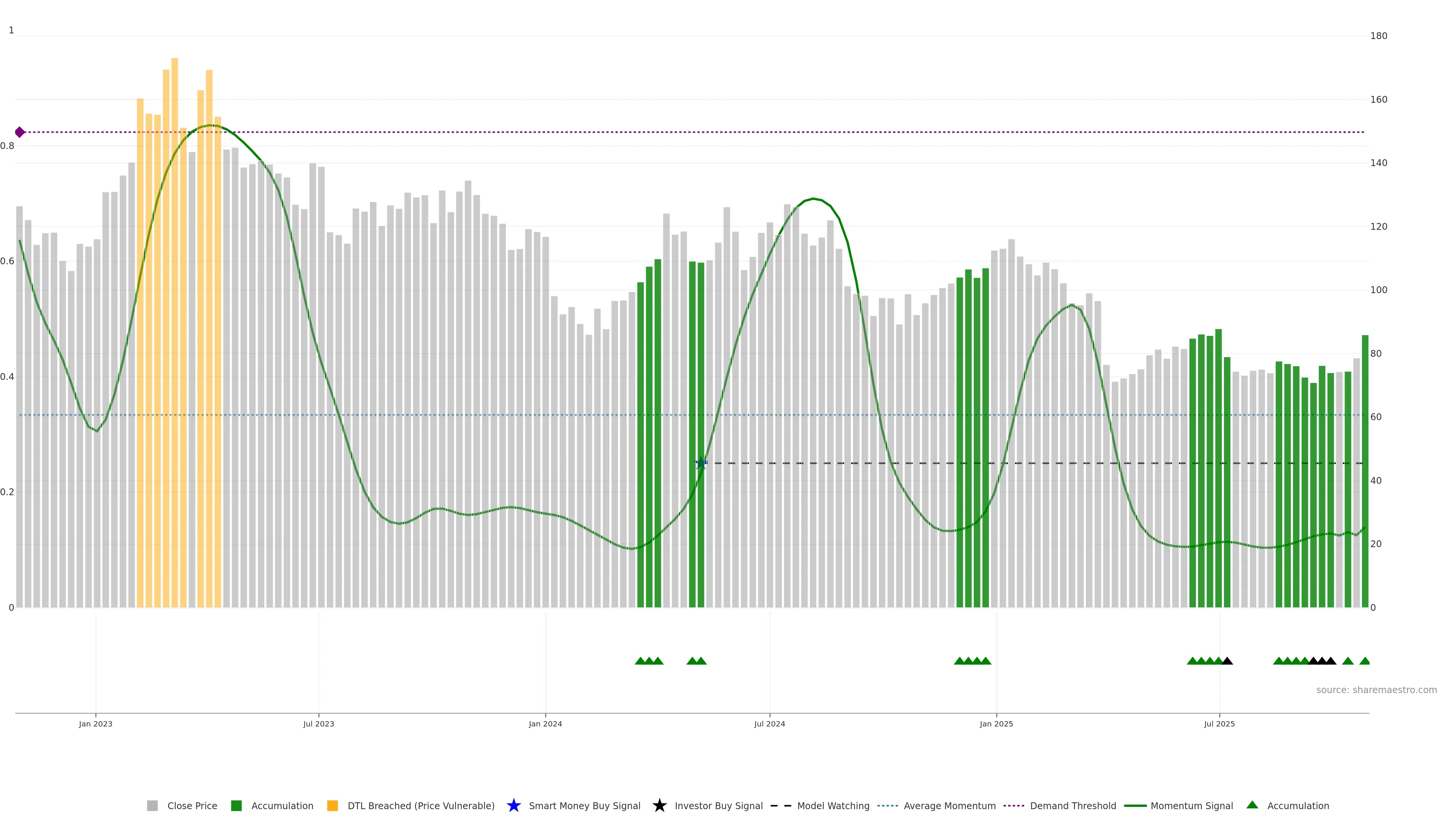Click the green Accumulation square swatch

click(236, 805)
